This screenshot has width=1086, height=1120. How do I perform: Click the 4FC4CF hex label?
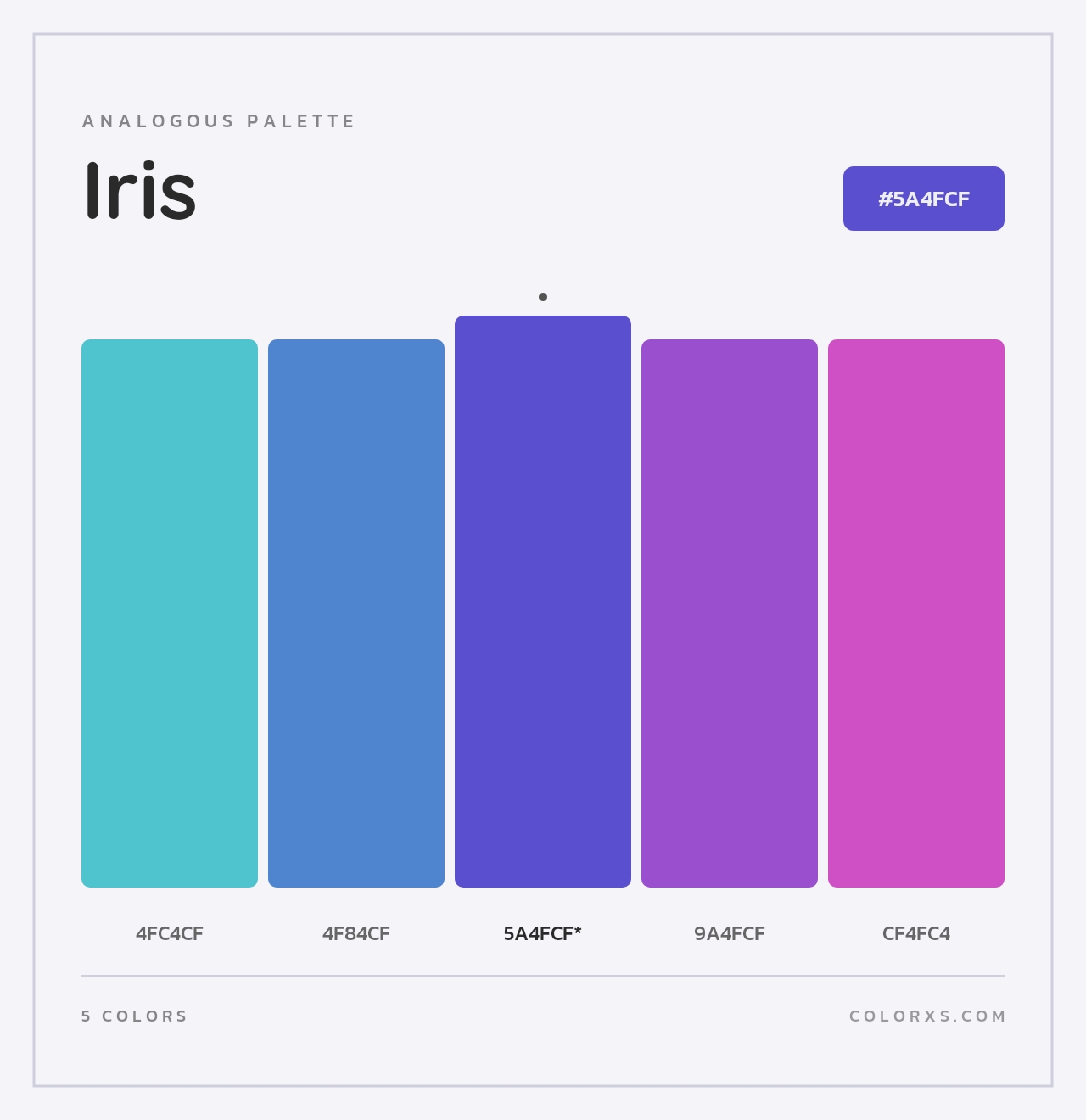tap(170, 934)
